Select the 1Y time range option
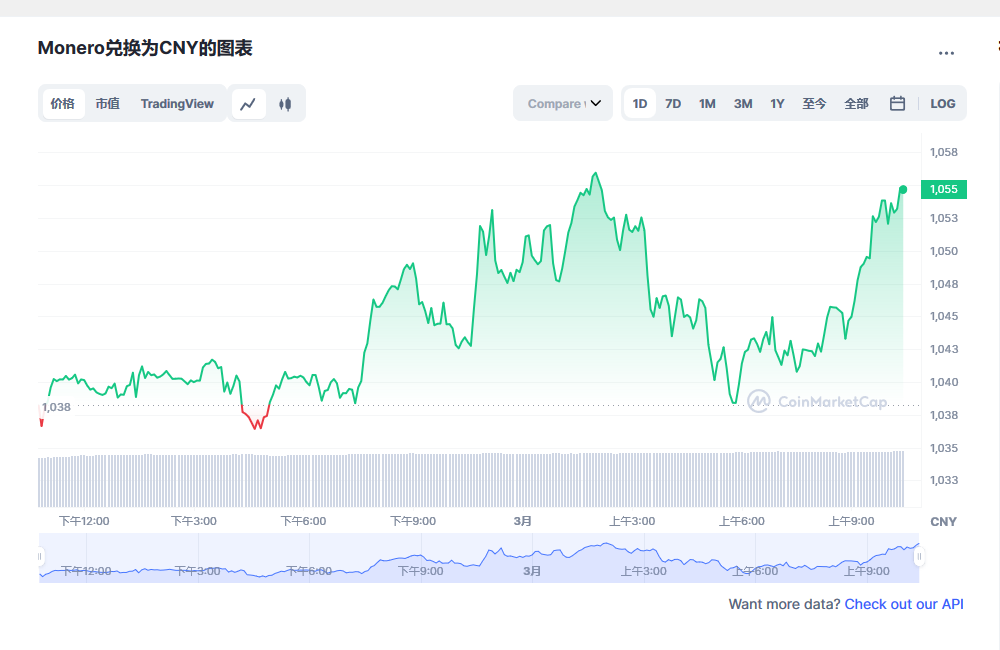The height and width of the screenshot is (650, 1000). click(x=777, y=103)
